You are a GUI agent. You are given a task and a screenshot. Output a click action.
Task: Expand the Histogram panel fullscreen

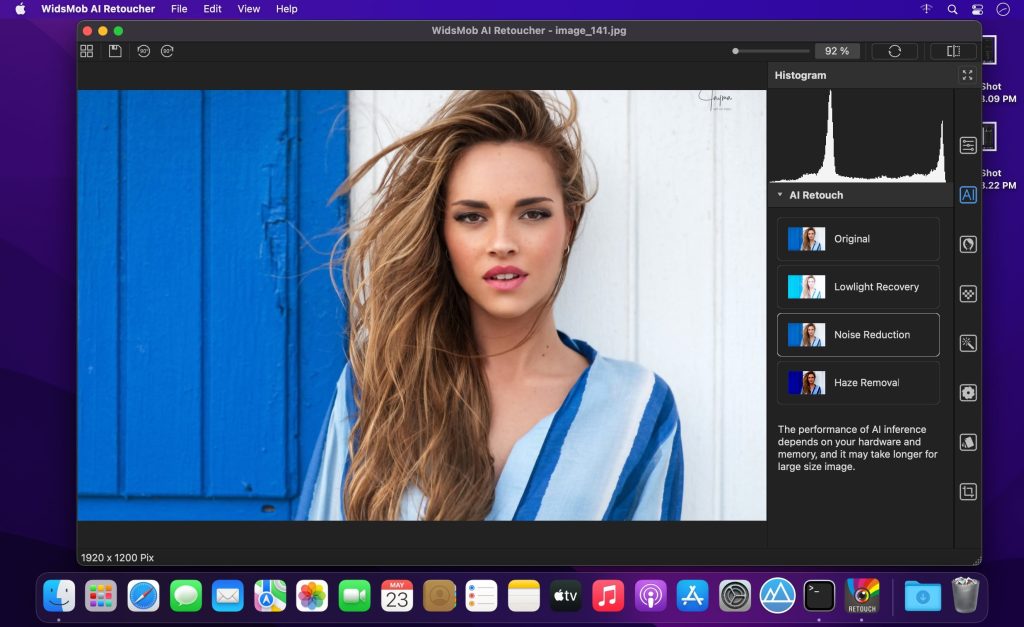point(966,74)
